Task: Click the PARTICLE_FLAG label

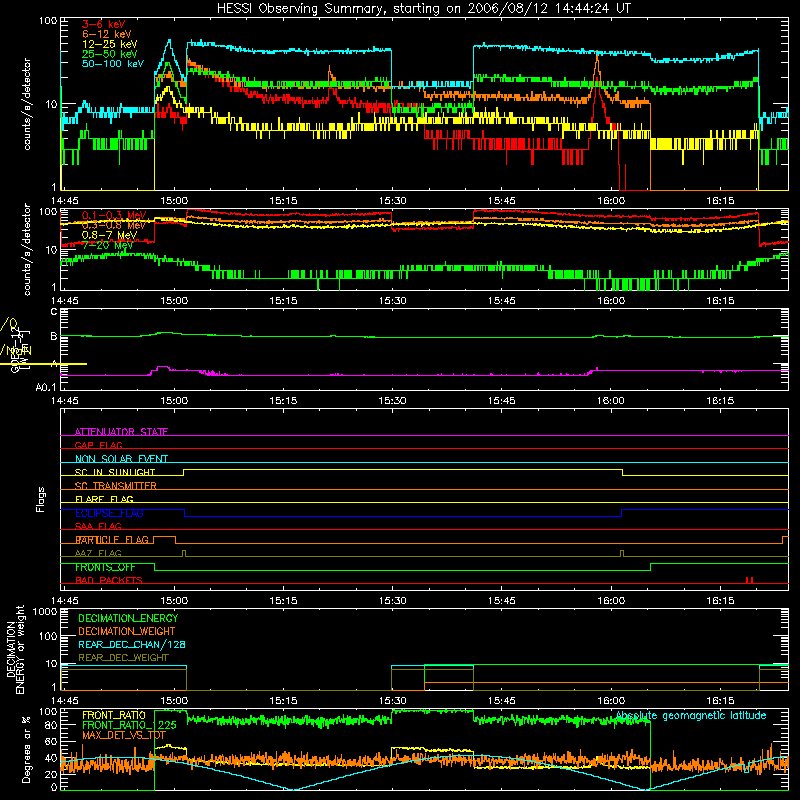Action: tap(112, 539)
